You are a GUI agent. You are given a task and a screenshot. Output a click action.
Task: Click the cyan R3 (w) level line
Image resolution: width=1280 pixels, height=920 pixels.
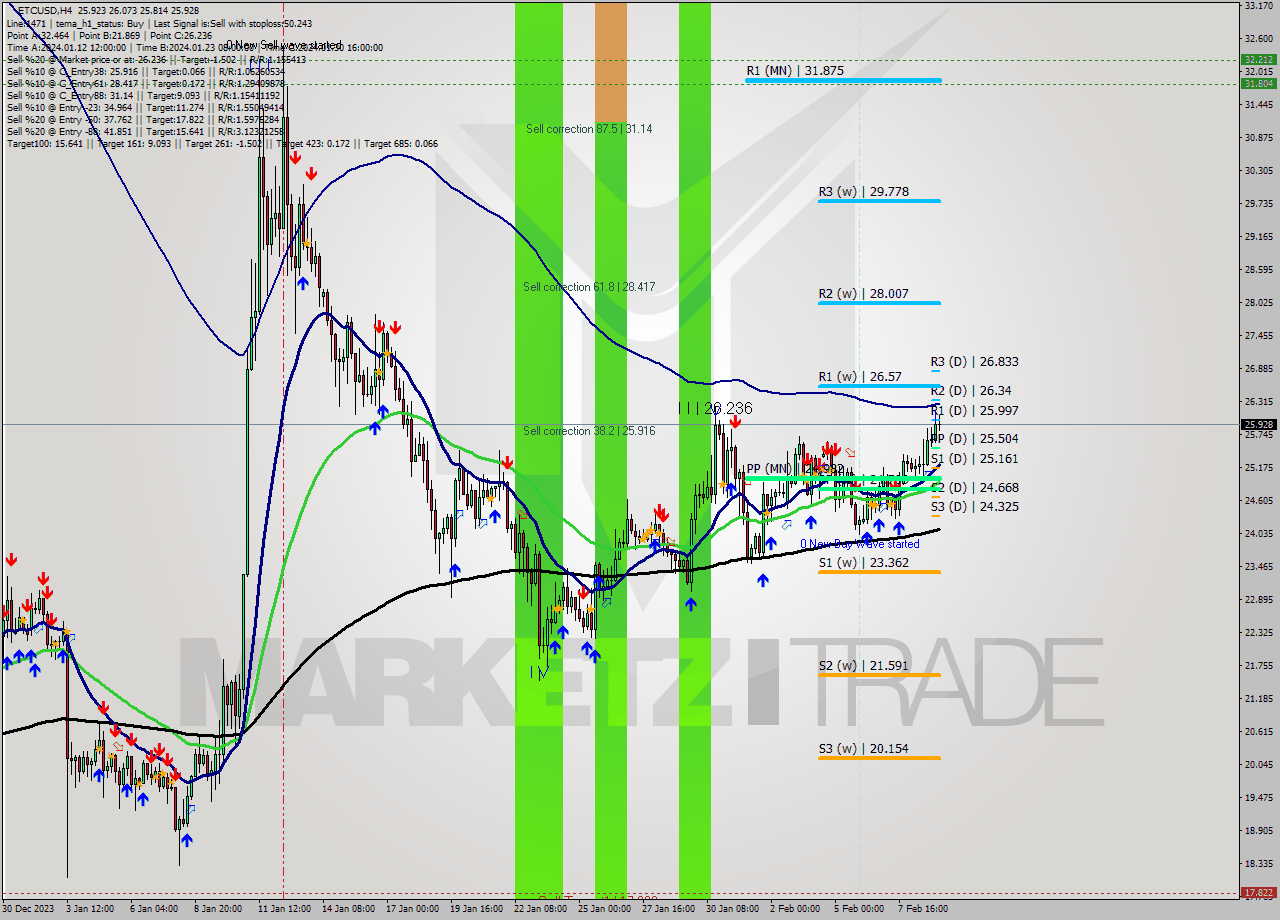(879, 201)
